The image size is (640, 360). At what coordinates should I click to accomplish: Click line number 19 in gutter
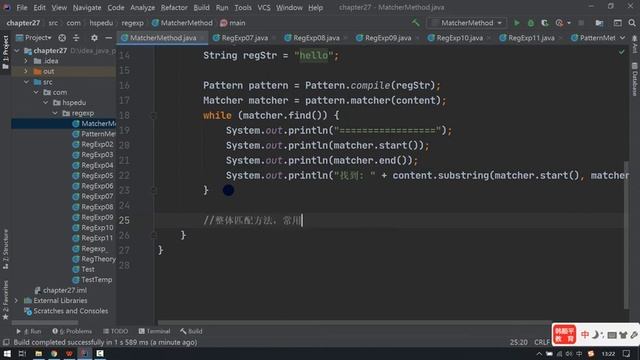pos(124,130)
